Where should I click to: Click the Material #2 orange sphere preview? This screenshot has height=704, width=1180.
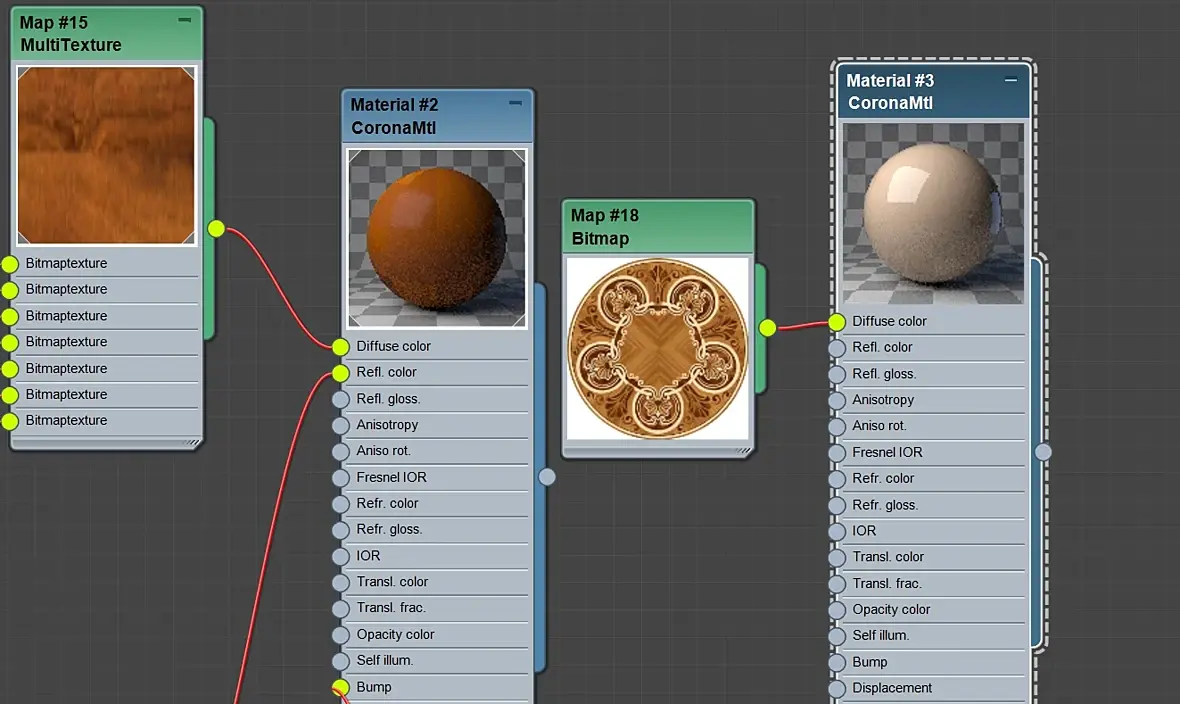(436, 238)
